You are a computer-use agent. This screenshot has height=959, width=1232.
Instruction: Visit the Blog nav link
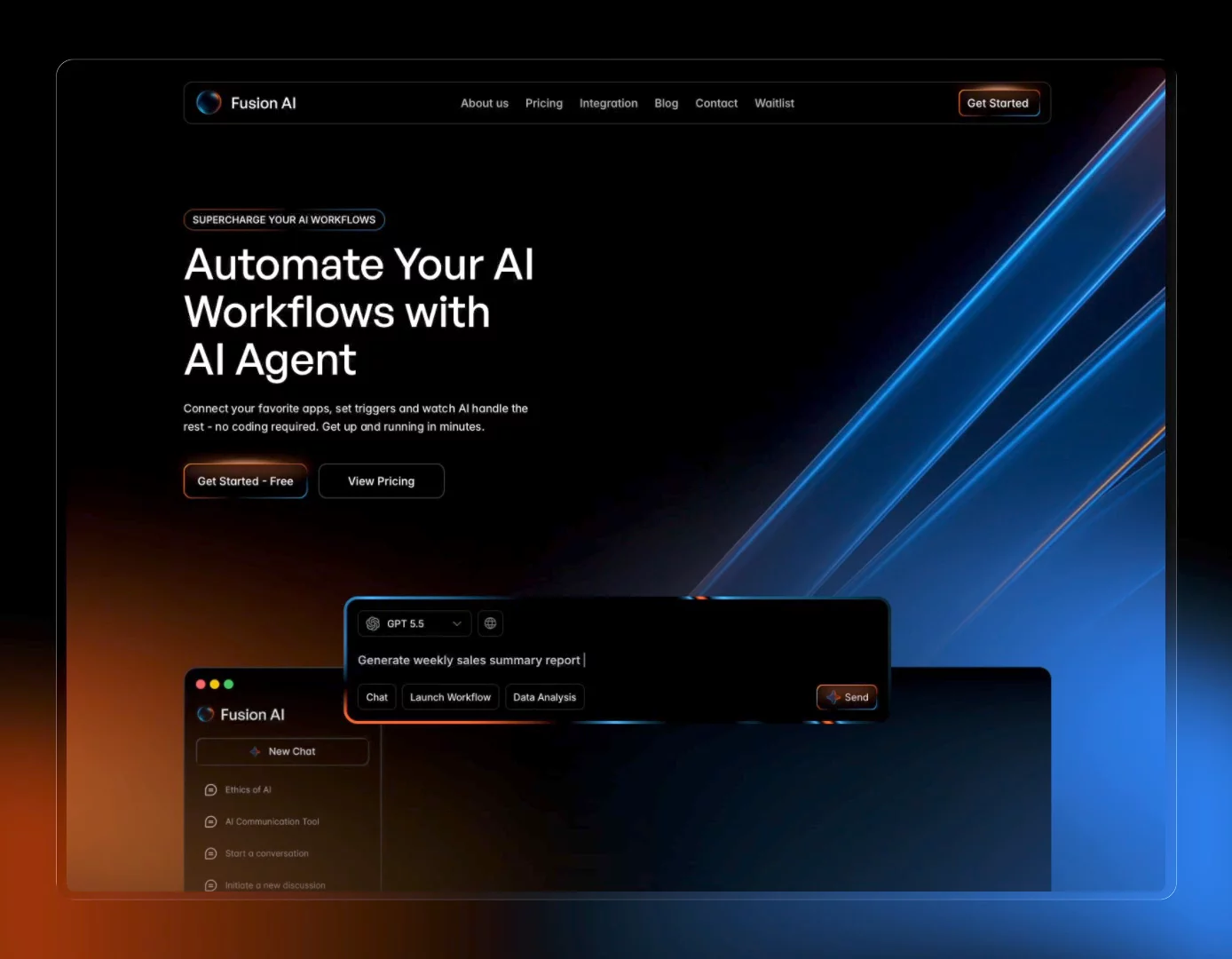tap(667, 103)
